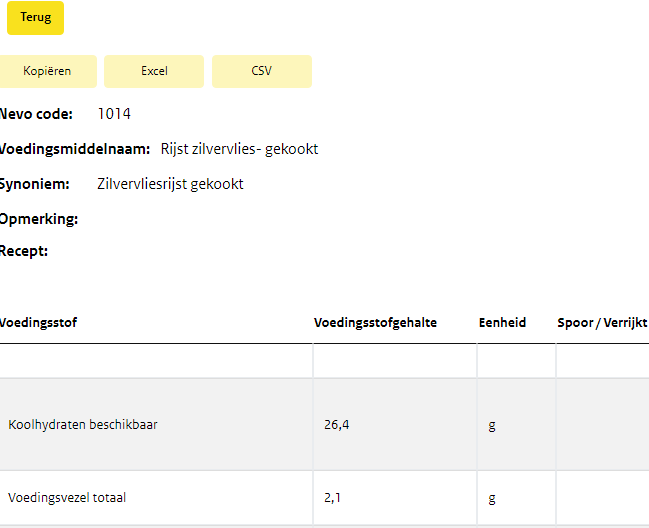The height and width of the screenshot is (528, 649).
Task: Click the Nevo code value 1014
Action: coord(114,114)
